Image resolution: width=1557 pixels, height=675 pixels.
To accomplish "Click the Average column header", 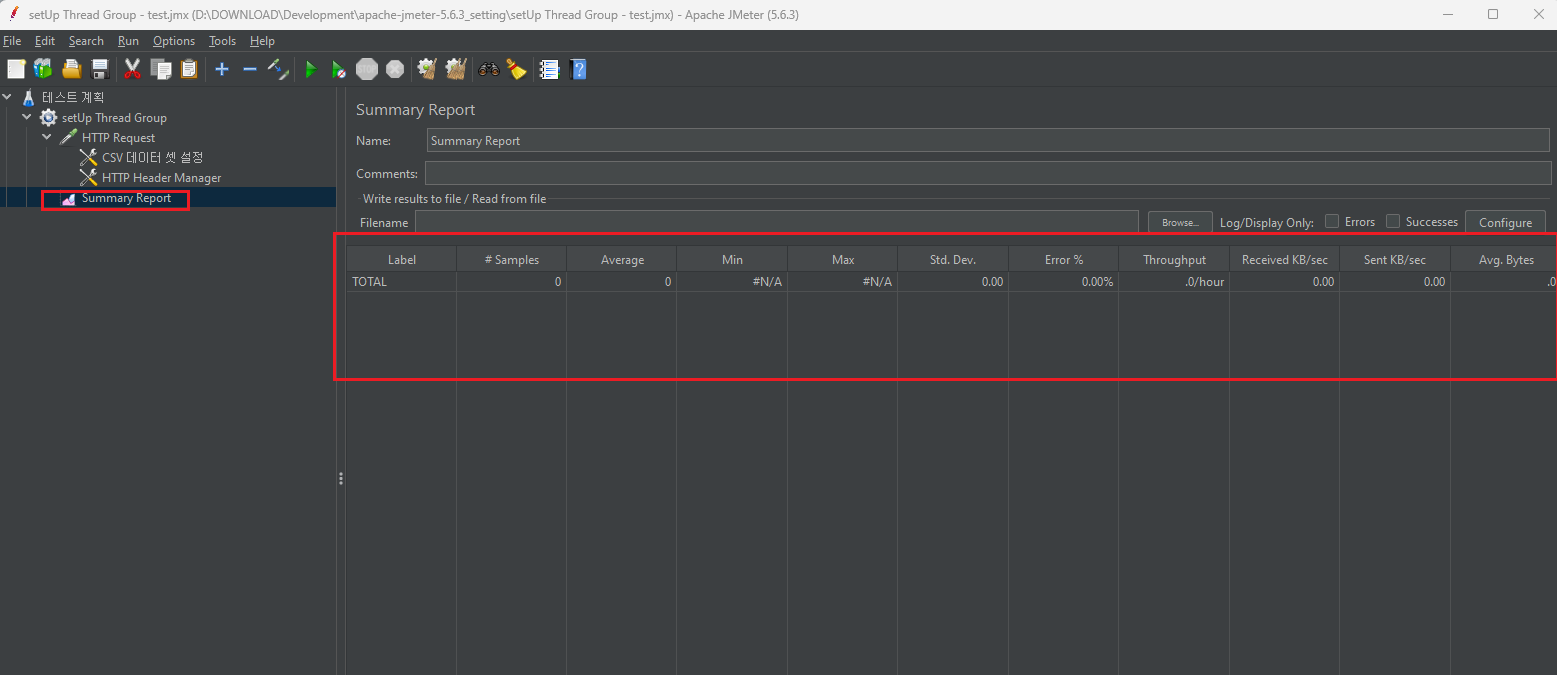I will point(622,259).
